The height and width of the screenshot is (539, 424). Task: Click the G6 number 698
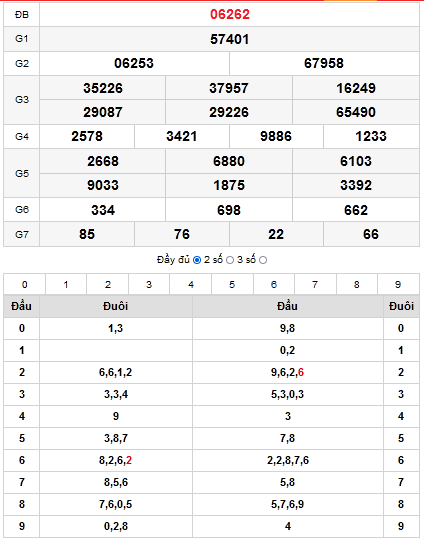pos(229,210)
